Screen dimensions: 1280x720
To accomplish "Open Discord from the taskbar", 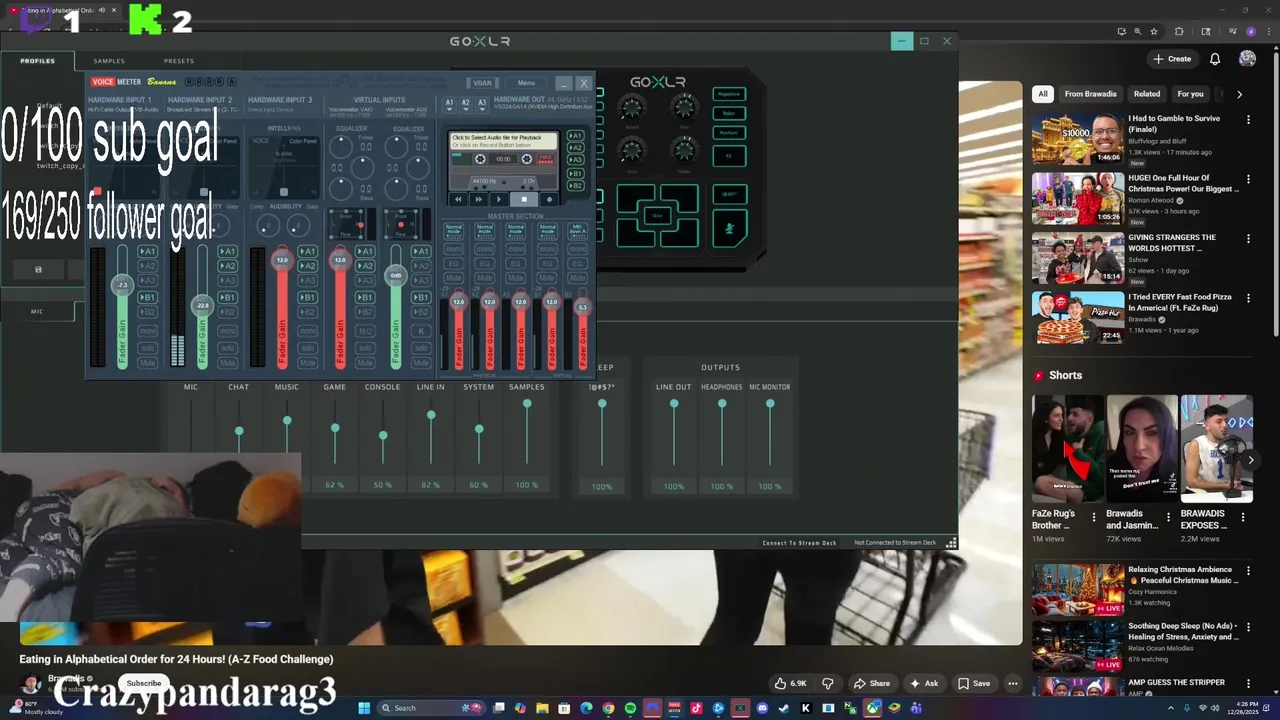I will (762, 708).
